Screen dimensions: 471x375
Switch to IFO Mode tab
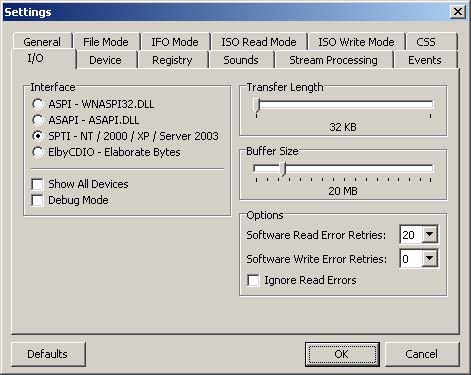175,42
